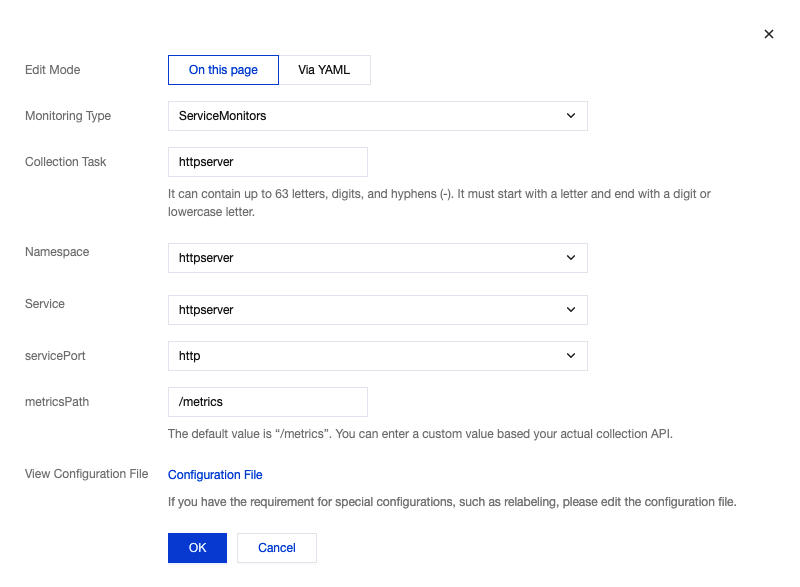Switch edit mode to On this page
The image size is (800, 587).
pyautogui.click(x=223, y=70)
